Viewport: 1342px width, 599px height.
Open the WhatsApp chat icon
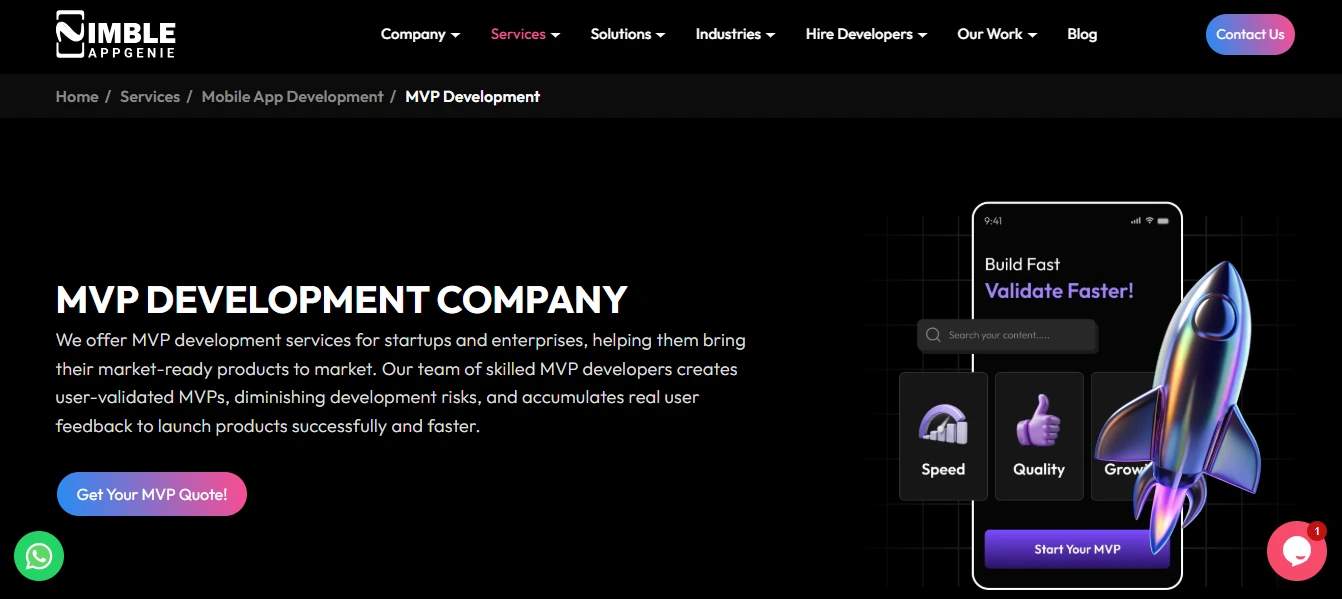click(x=39, y=556)
